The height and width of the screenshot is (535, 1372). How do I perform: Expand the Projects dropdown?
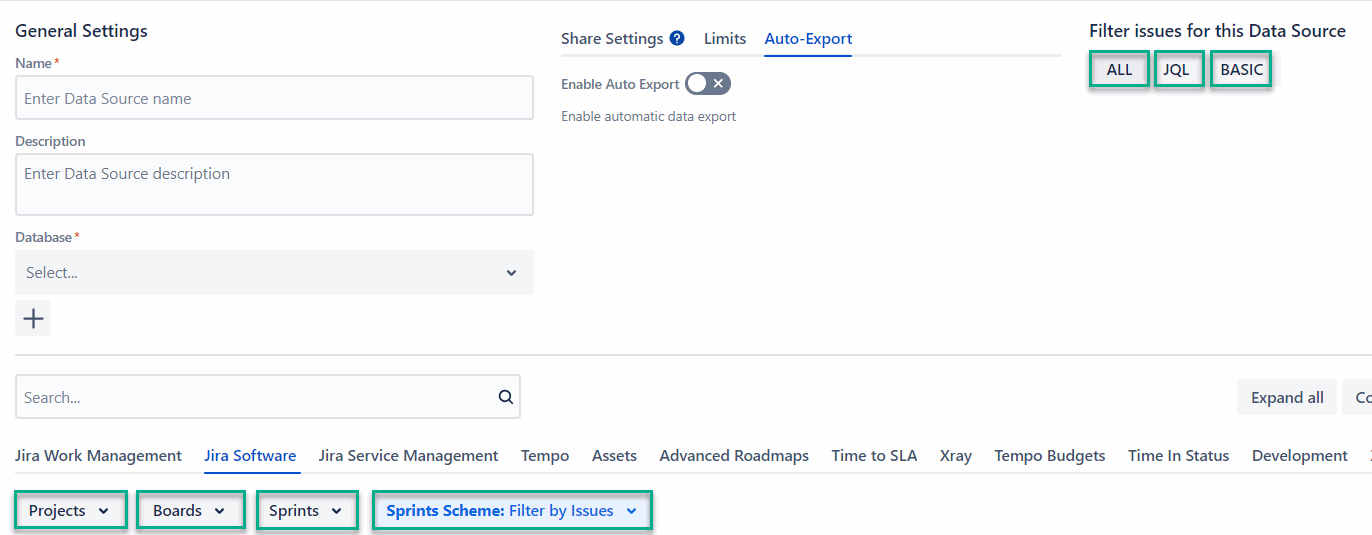pyautogui.click(x=70, y=511)
